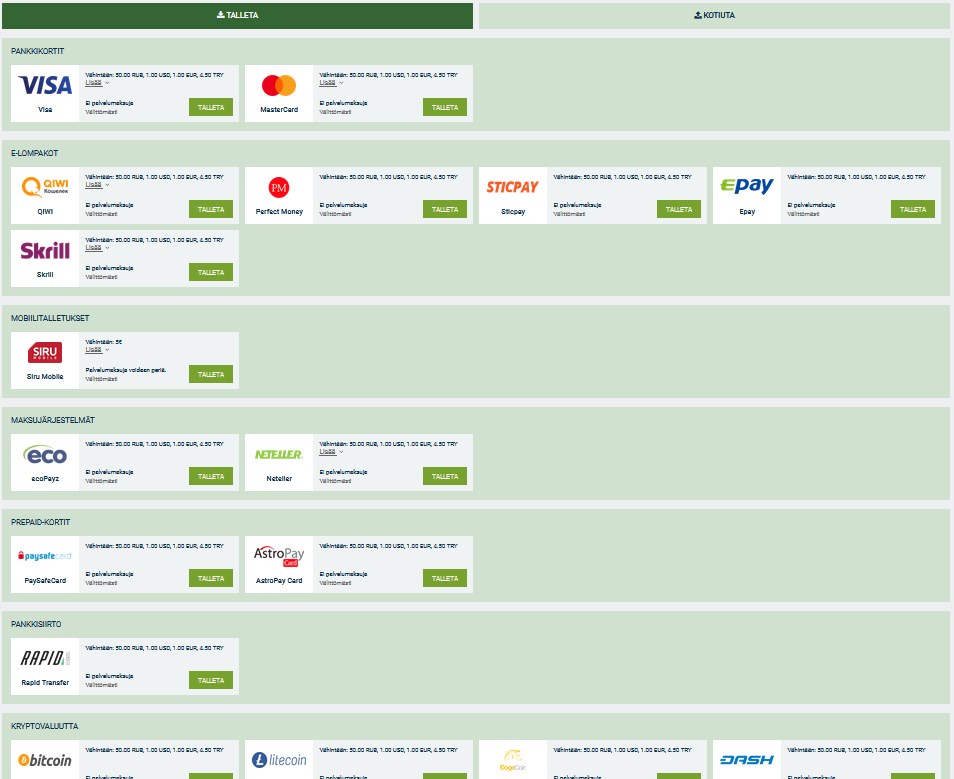Click TALLETA button for MasterCard

pos(445,107)
